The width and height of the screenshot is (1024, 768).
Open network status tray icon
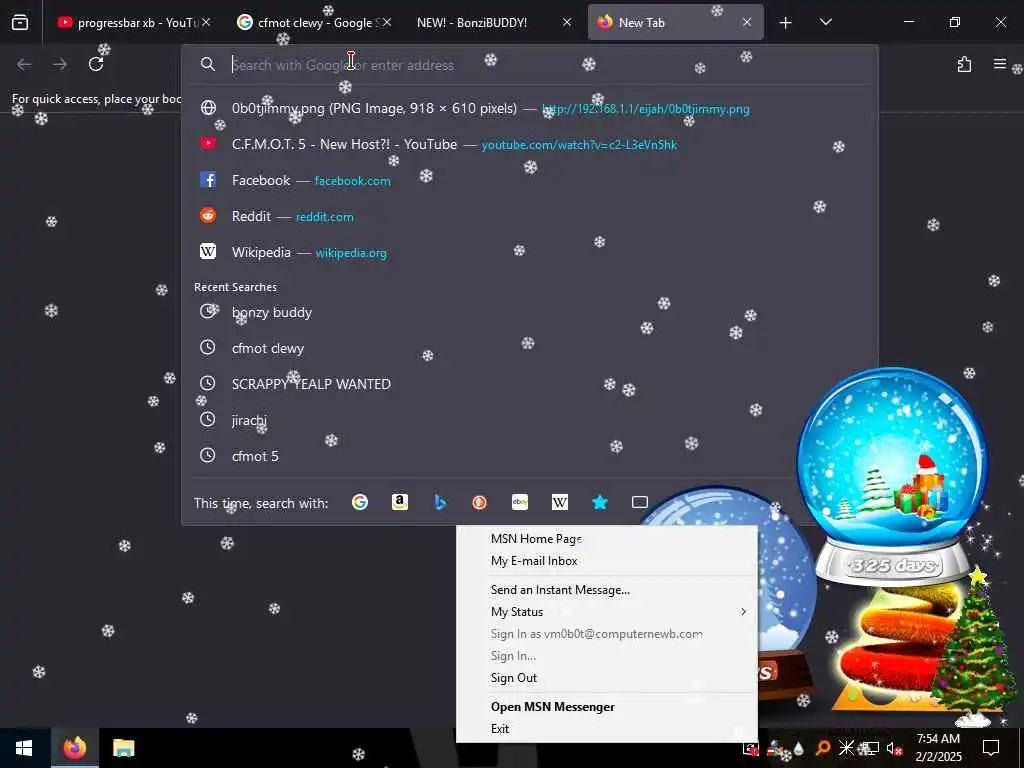point(871,748)
